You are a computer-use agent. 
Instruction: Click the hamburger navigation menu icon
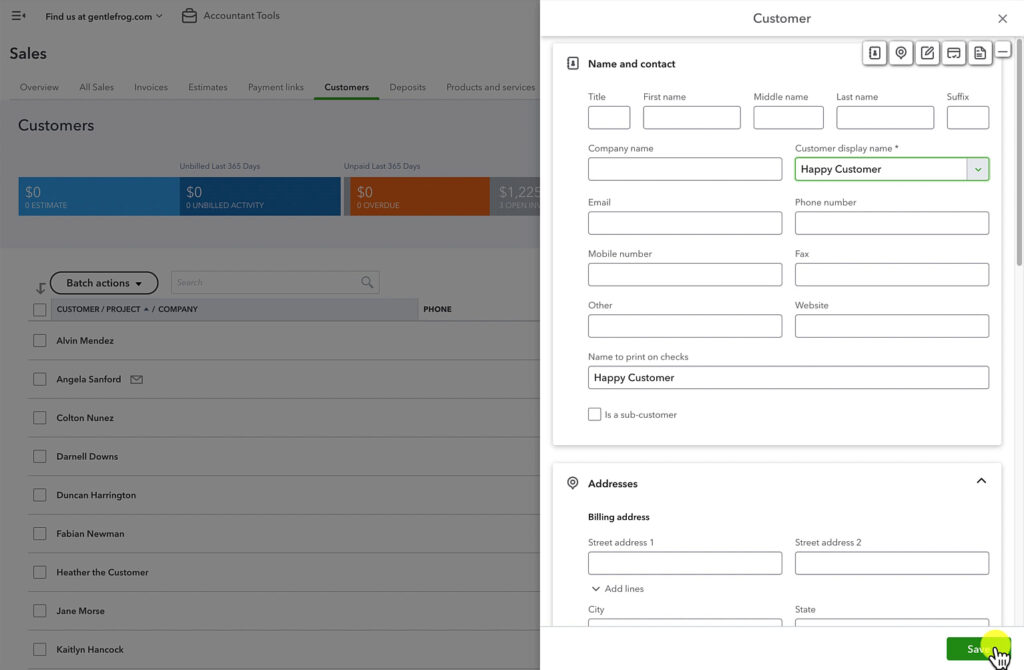pyautogui.click(x=18, y=15)
